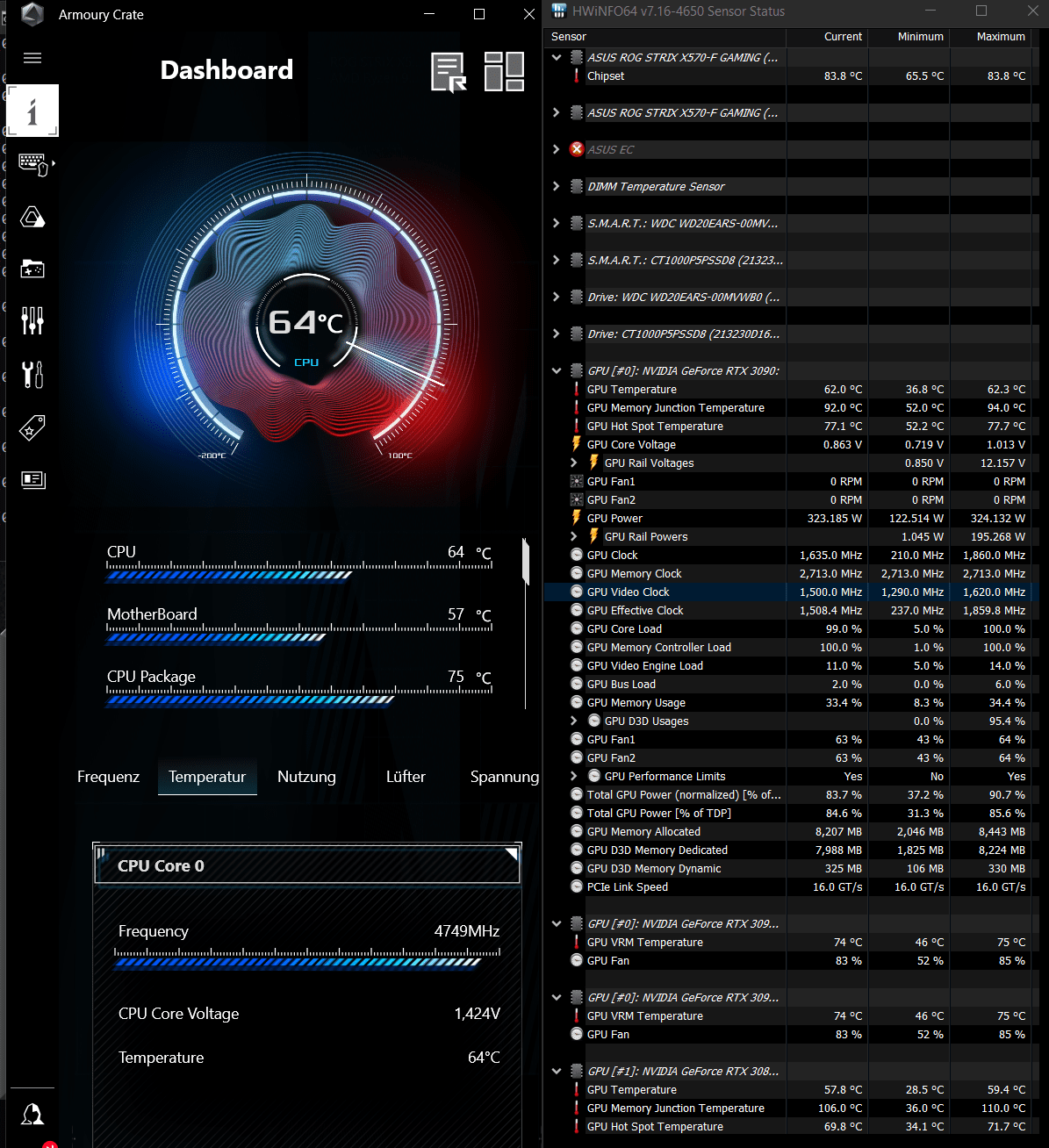Select the GPU Memory Allocated row

(791, 831)
